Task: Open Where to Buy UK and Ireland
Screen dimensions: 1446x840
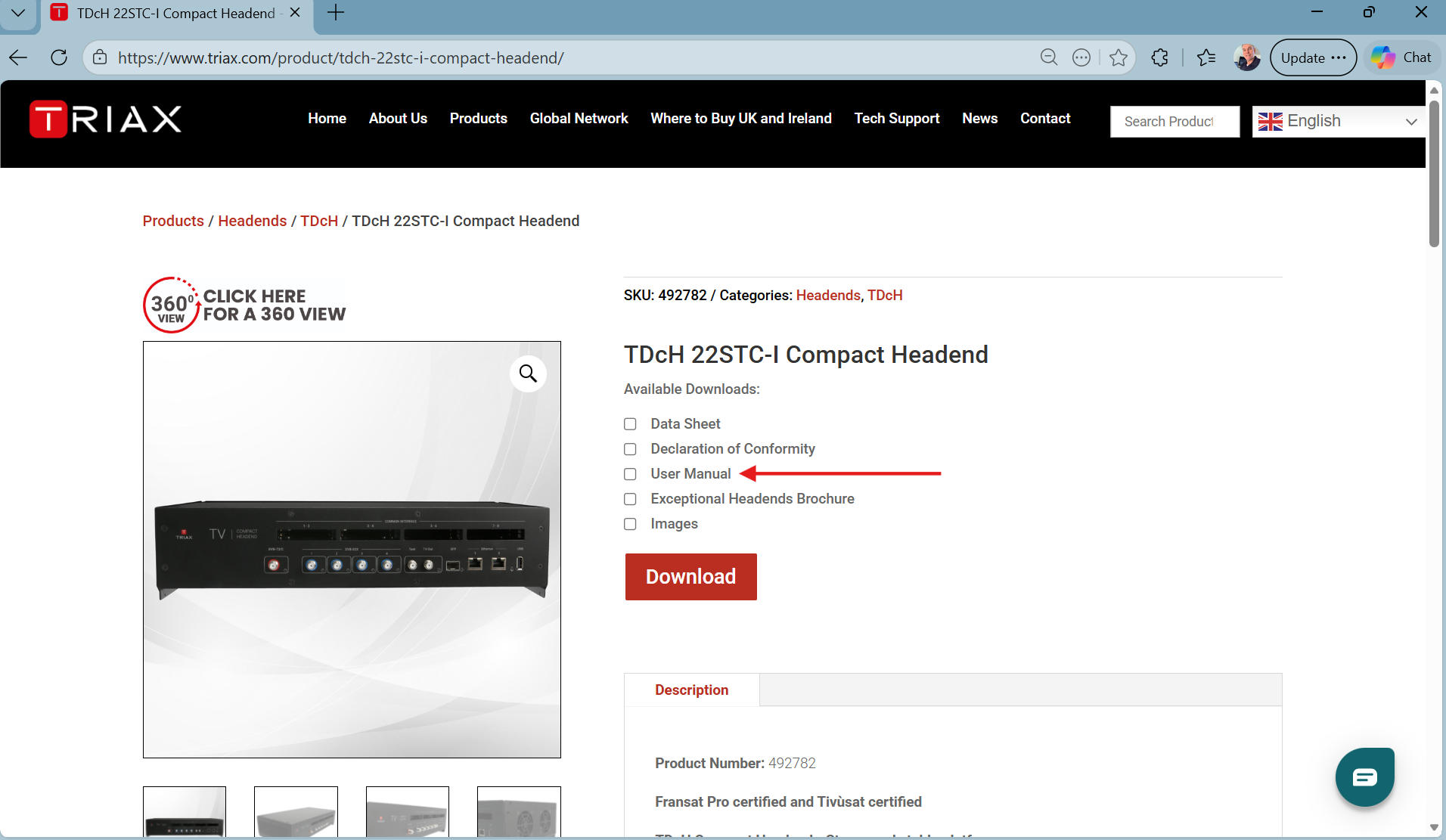Action: coord(741,119)
